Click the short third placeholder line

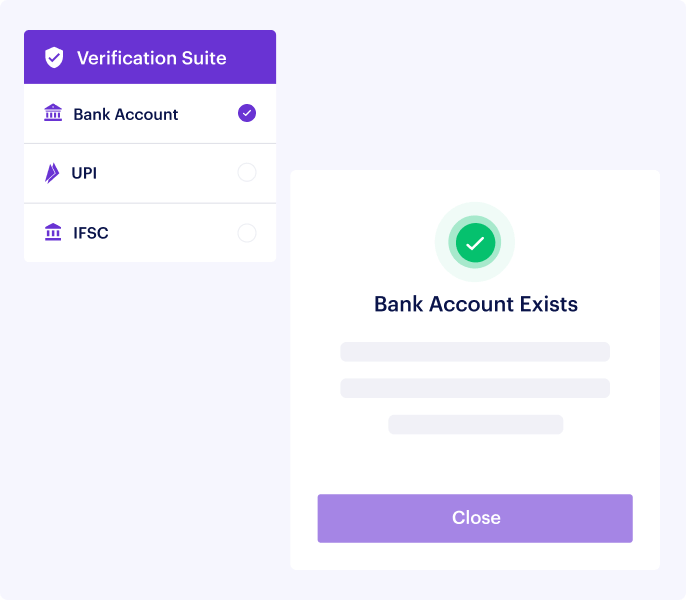pyautogui.click(x=476, y=425)
